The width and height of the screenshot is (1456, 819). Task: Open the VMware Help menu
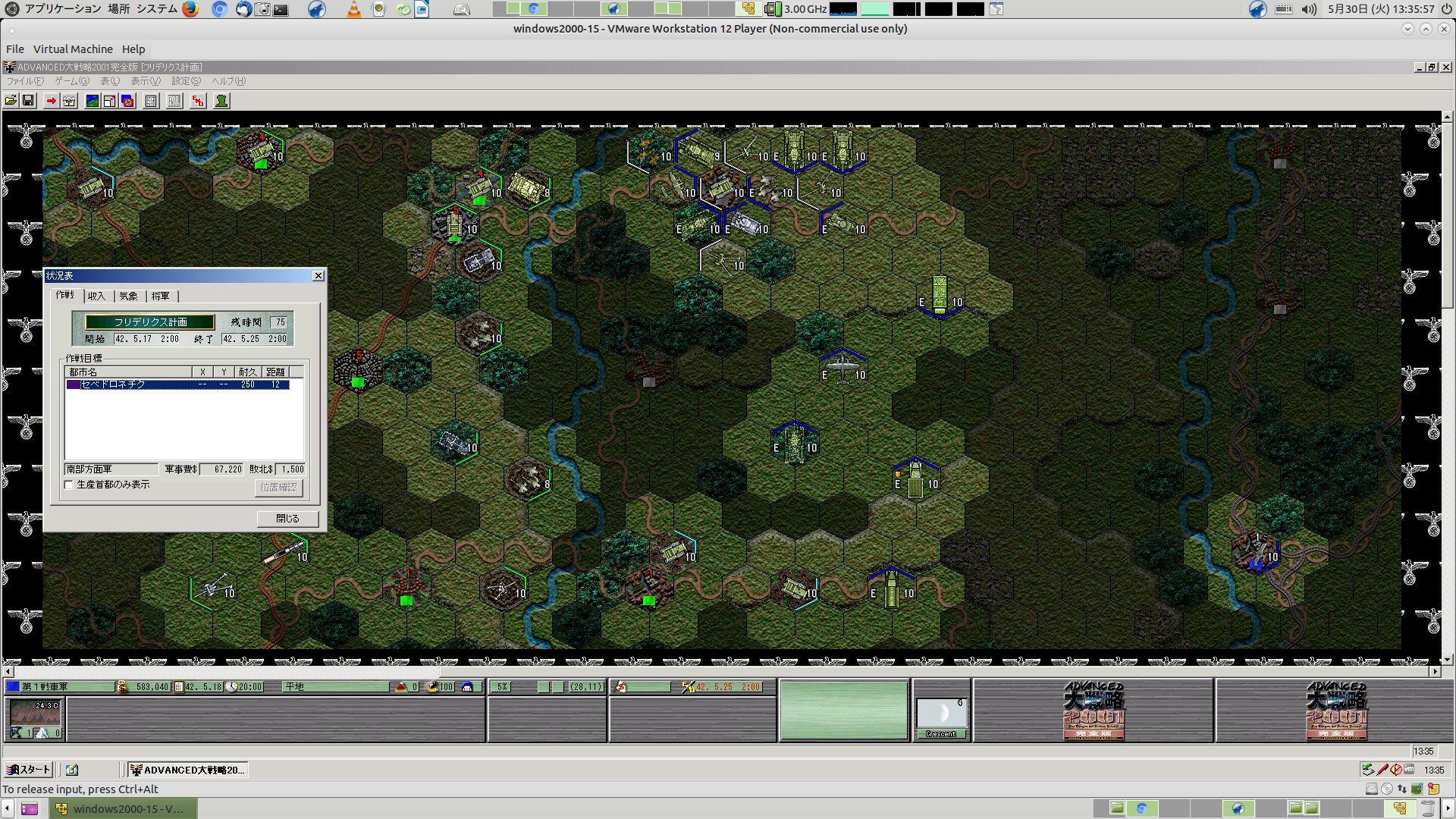(133, 49)
